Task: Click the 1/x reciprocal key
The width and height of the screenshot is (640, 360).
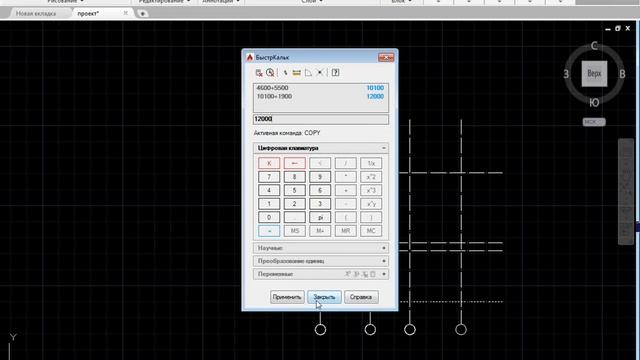Action: (x=371, y=163)
